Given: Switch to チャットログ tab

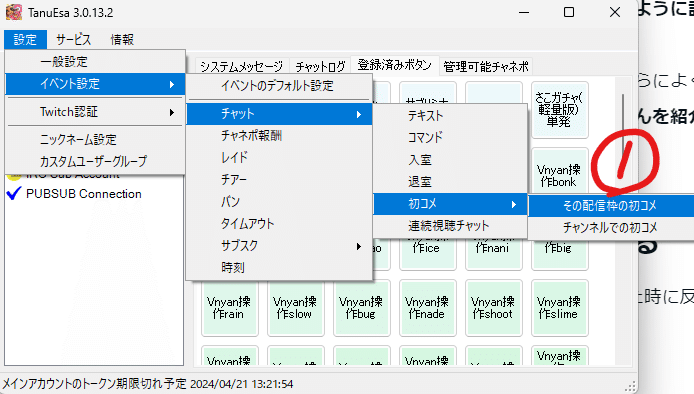Looking at the screenshot, I should click(320, 66).
